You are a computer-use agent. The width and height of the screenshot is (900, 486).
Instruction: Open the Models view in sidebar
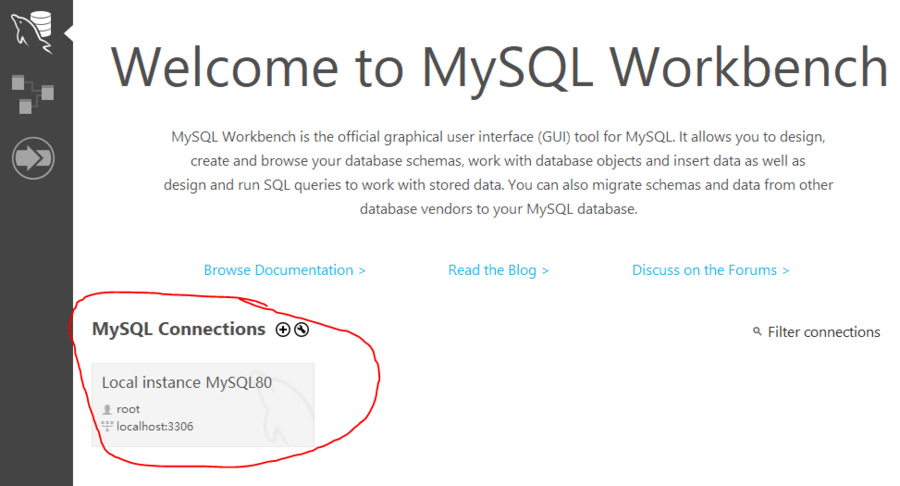point(32,94)
